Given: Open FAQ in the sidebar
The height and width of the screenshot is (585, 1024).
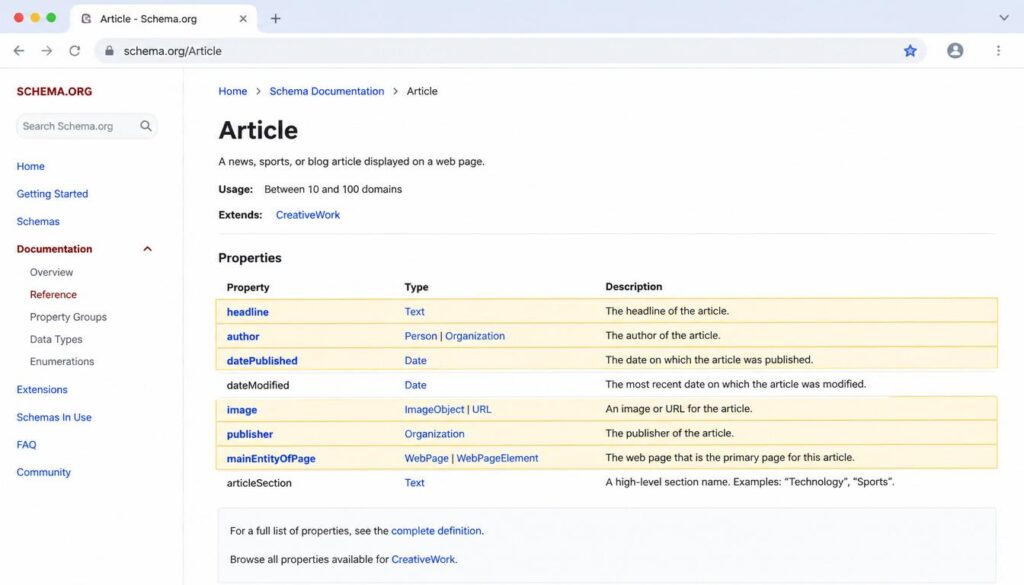Looking at the screenshot, I should click(27, 445).
